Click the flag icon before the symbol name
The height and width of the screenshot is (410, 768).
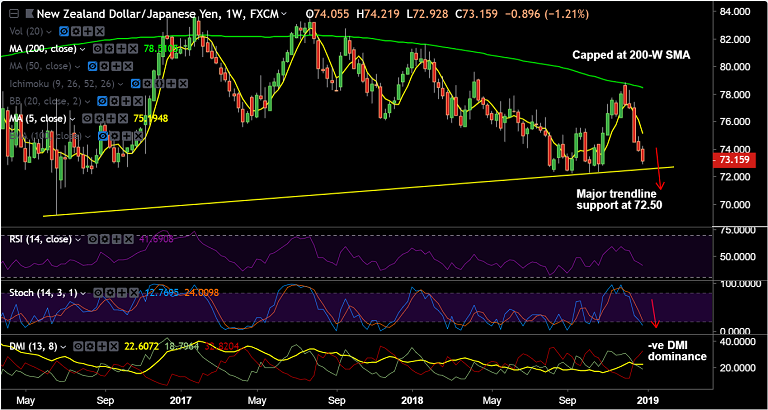[x=30, y=13]
